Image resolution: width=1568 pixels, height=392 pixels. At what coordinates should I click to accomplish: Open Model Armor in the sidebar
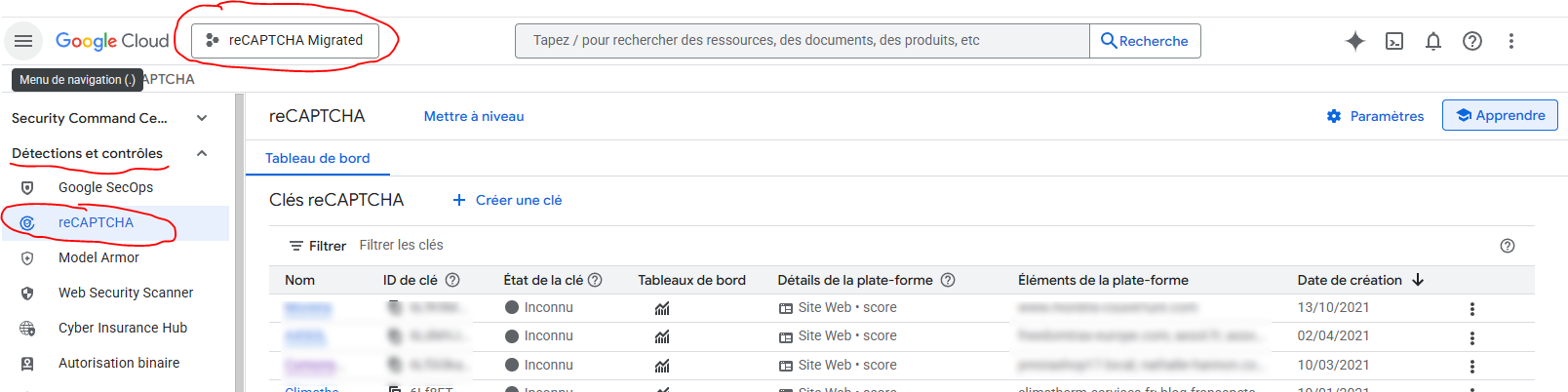click(x=98, y=257)
